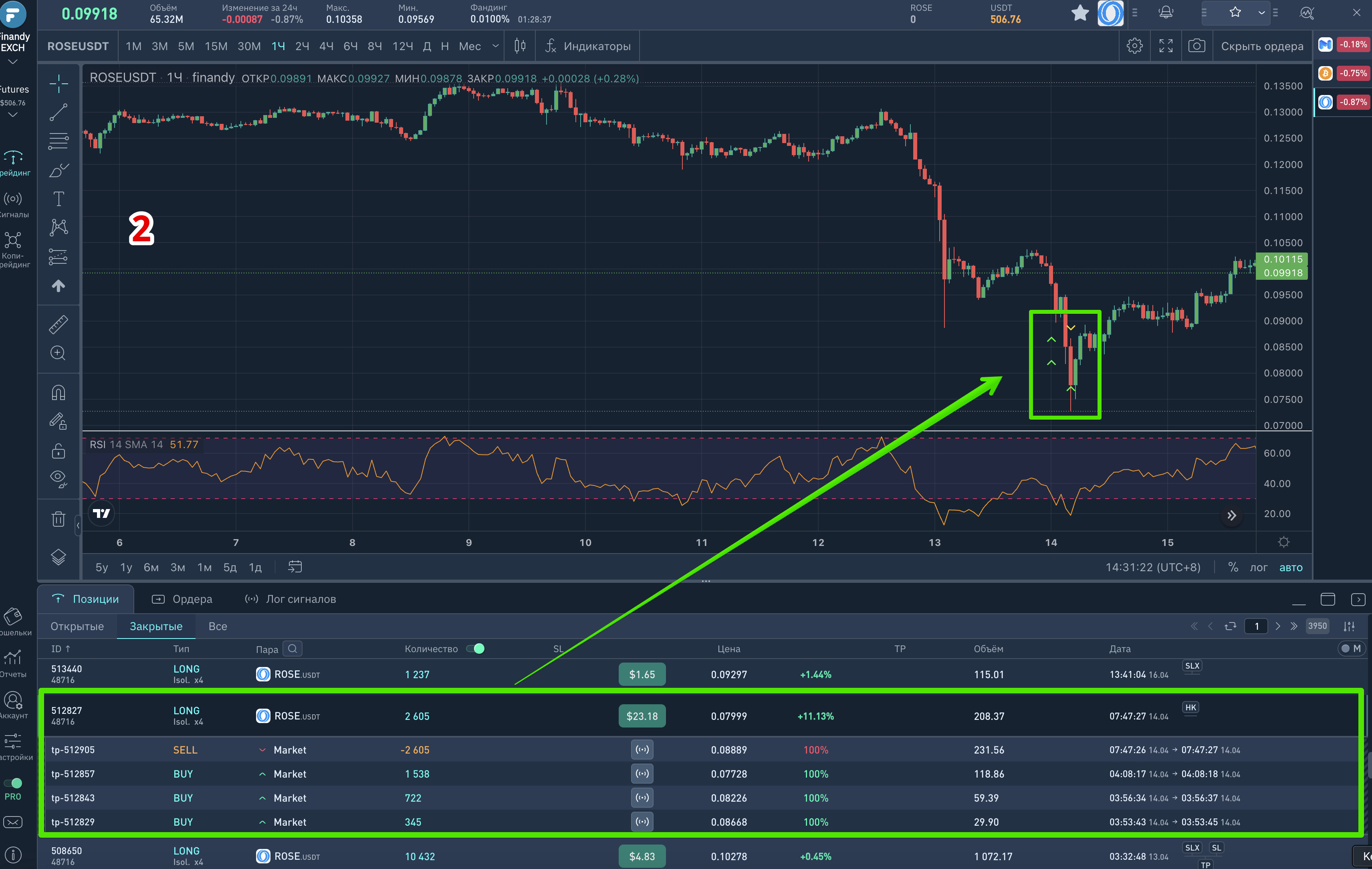The image size is (1372, 869).
Task: Toggle the Количество switch
Action: [475, 649]
